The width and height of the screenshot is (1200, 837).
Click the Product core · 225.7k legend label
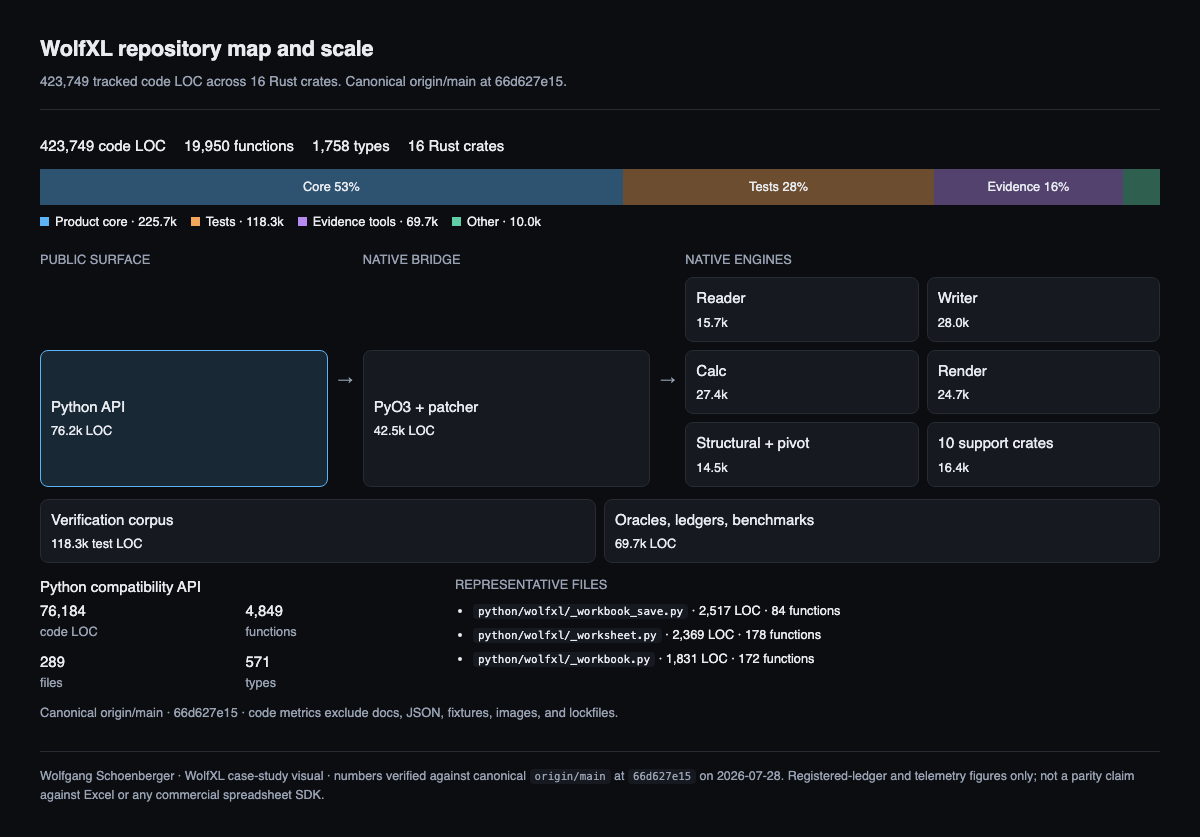coord(116,222)
